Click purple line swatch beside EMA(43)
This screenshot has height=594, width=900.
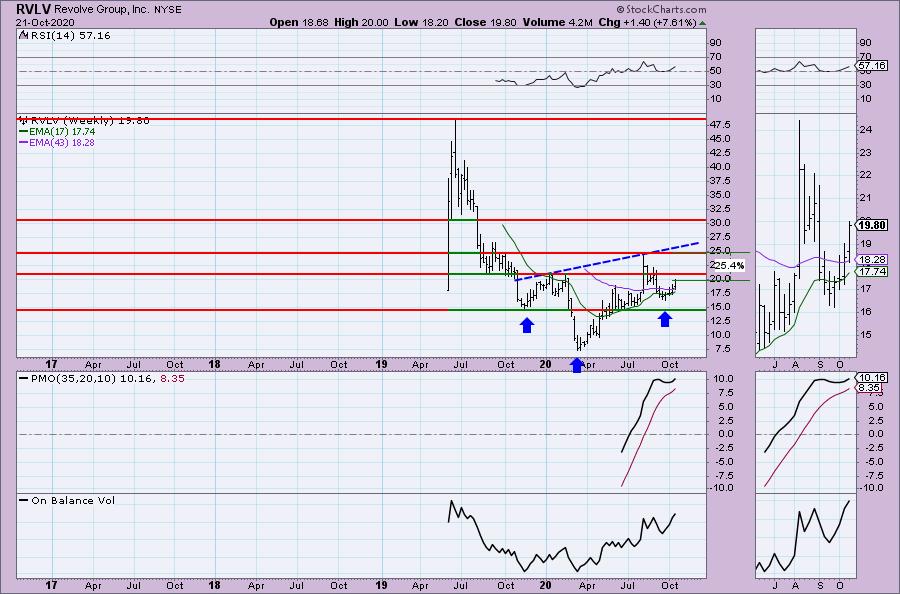[23, 142]
